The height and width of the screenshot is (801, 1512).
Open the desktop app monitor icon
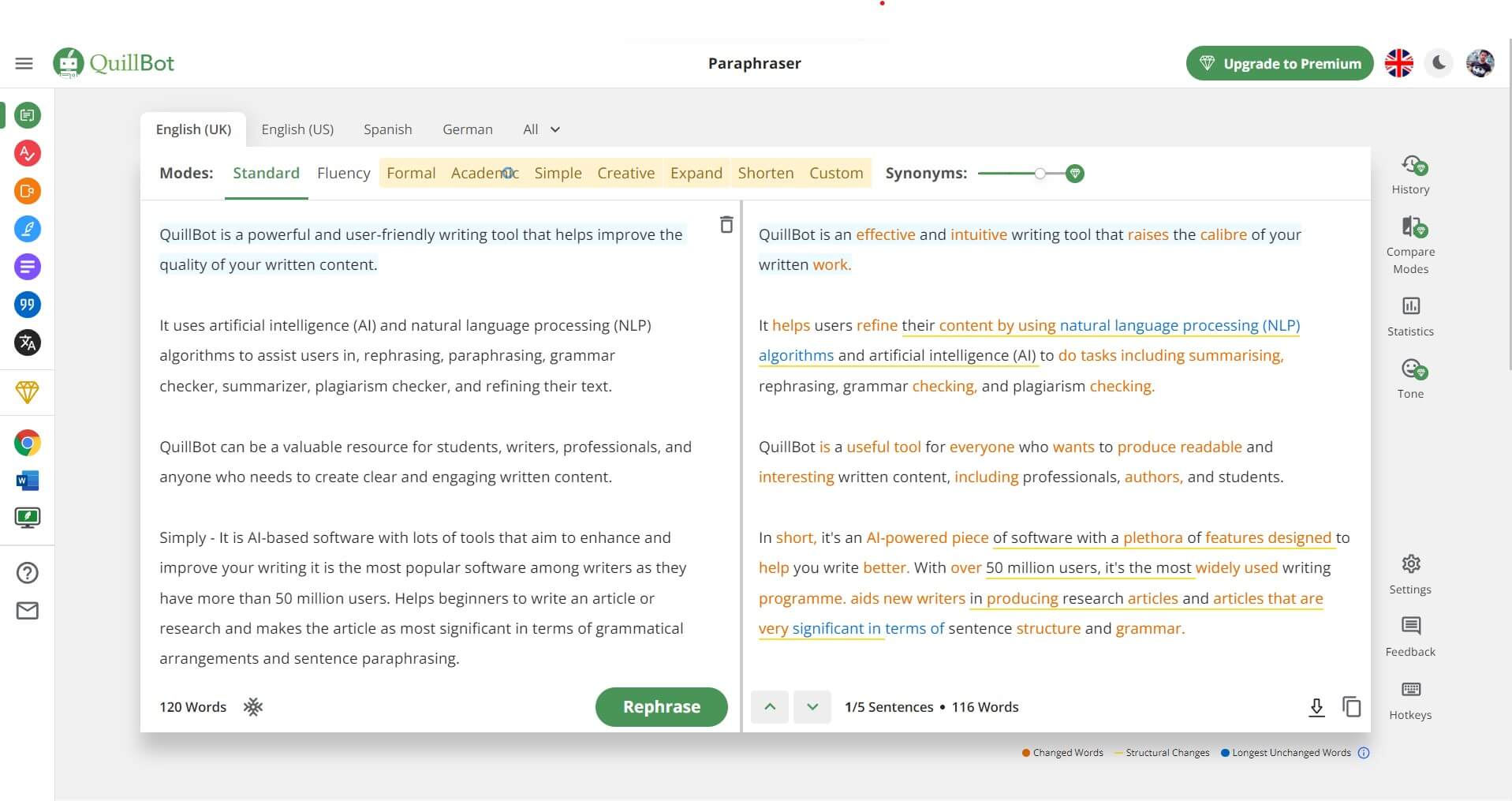(x=28, y=518)
